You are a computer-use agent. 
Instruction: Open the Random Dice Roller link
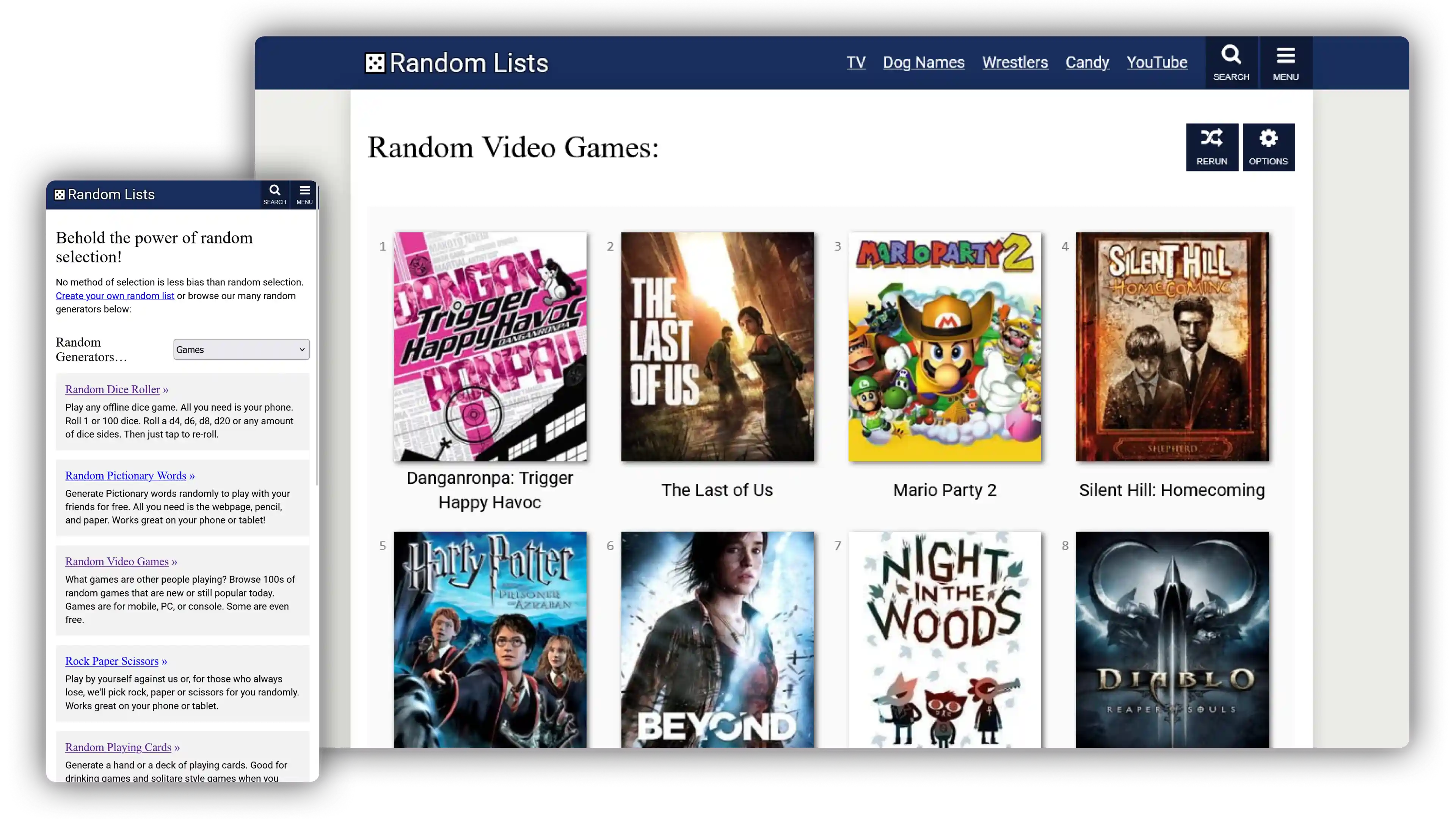113,389
